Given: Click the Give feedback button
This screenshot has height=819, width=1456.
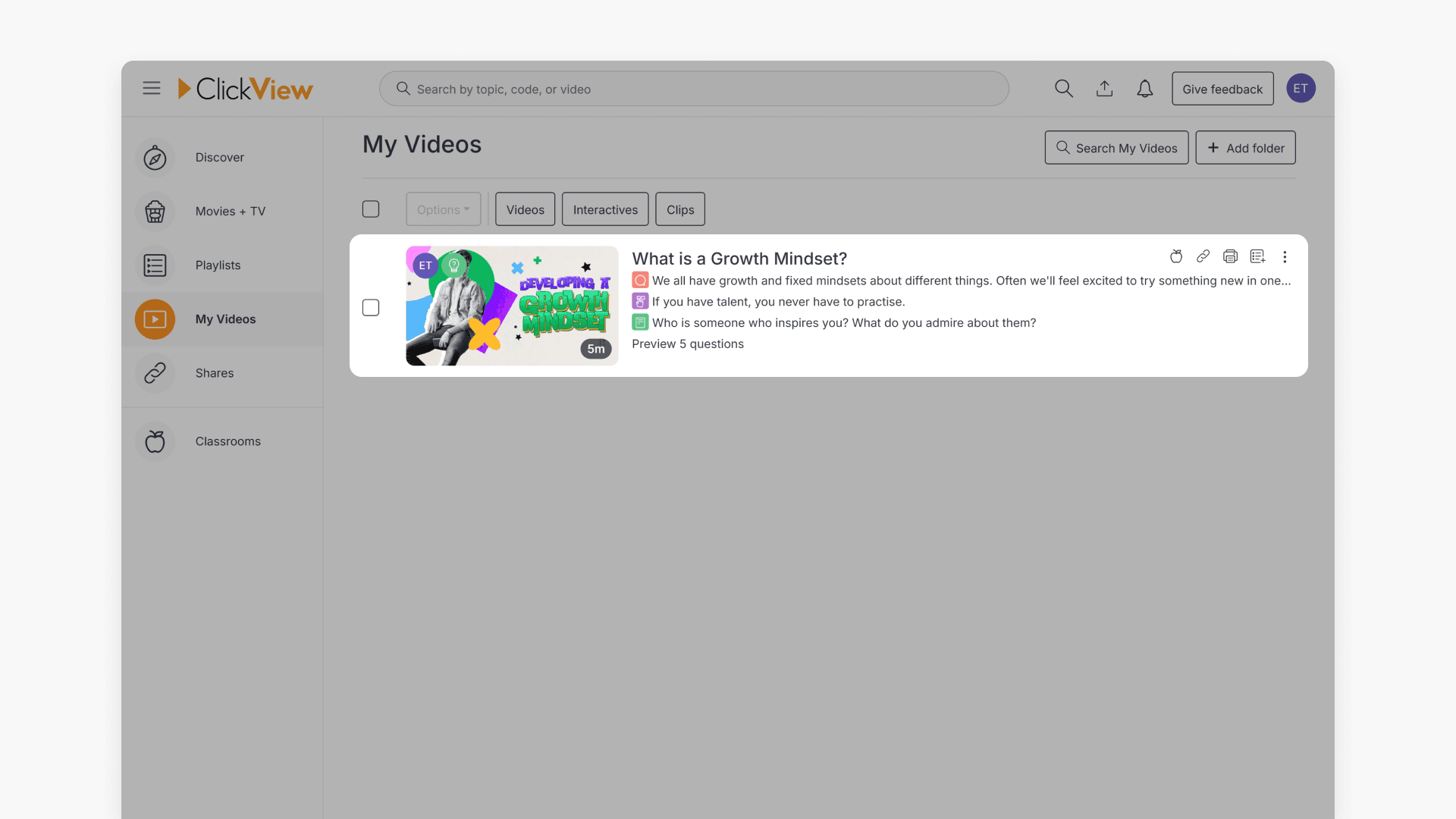Looking at the screenshot, I should click(1222, 89).
